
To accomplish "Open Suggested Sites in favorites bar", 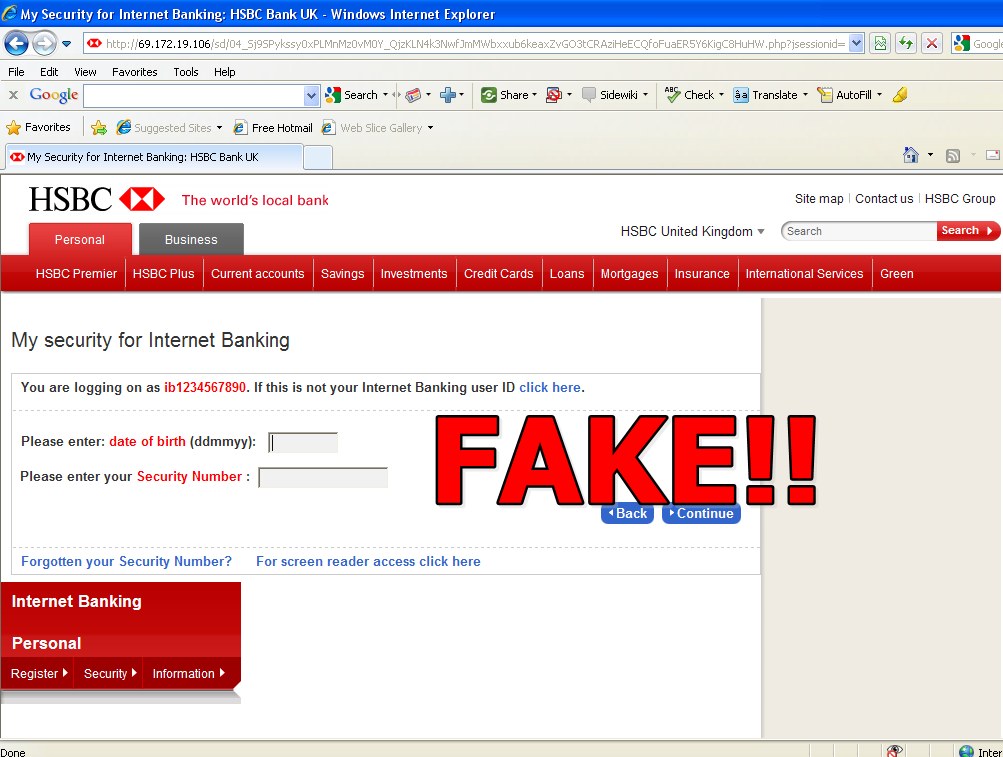I will [x=170, y=127].
